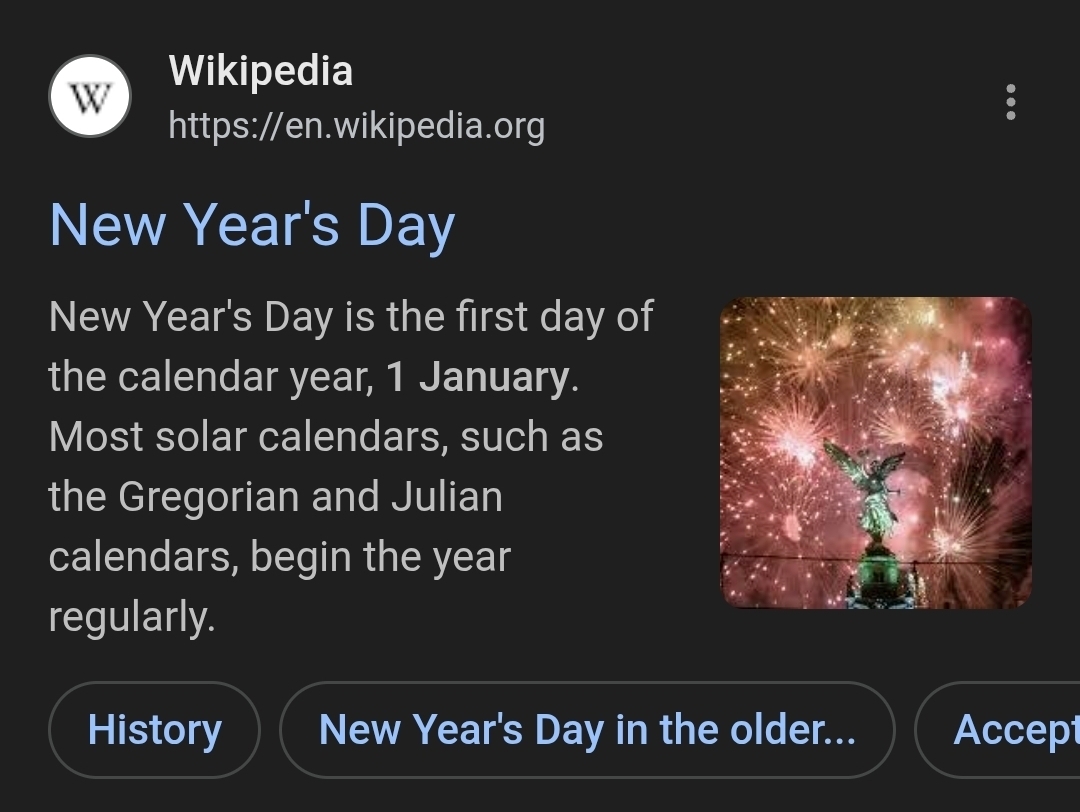Viewport: 1080px width, 812px height.
Task: Tap the Wikipedia site name
Action: click(260, 71)
